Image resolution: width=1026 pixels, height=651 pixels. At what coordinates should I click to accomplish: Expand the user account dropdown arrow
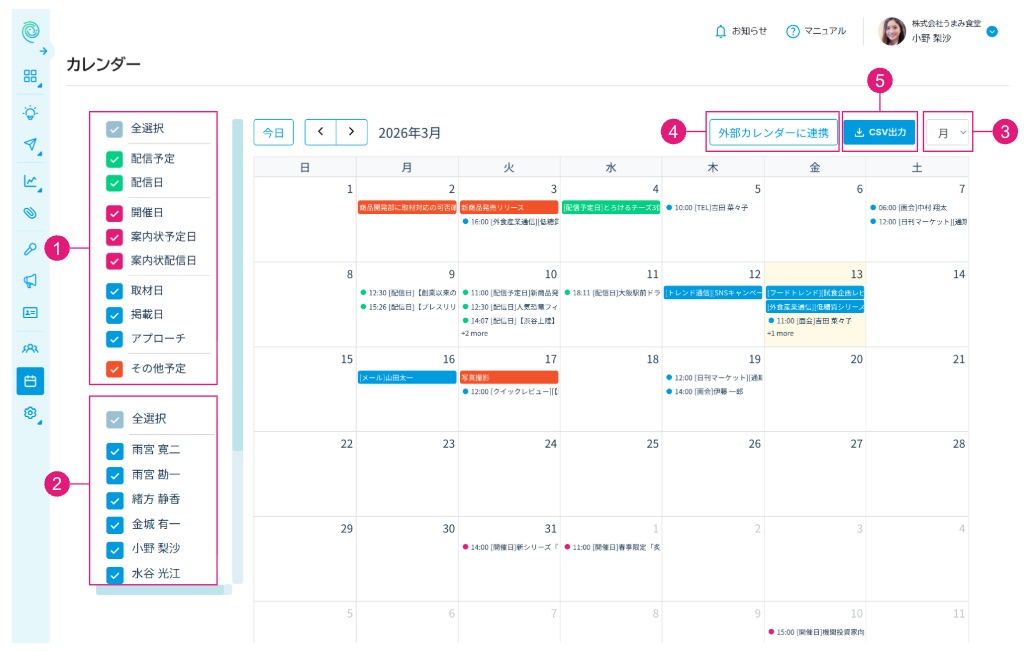pos(992,32)
